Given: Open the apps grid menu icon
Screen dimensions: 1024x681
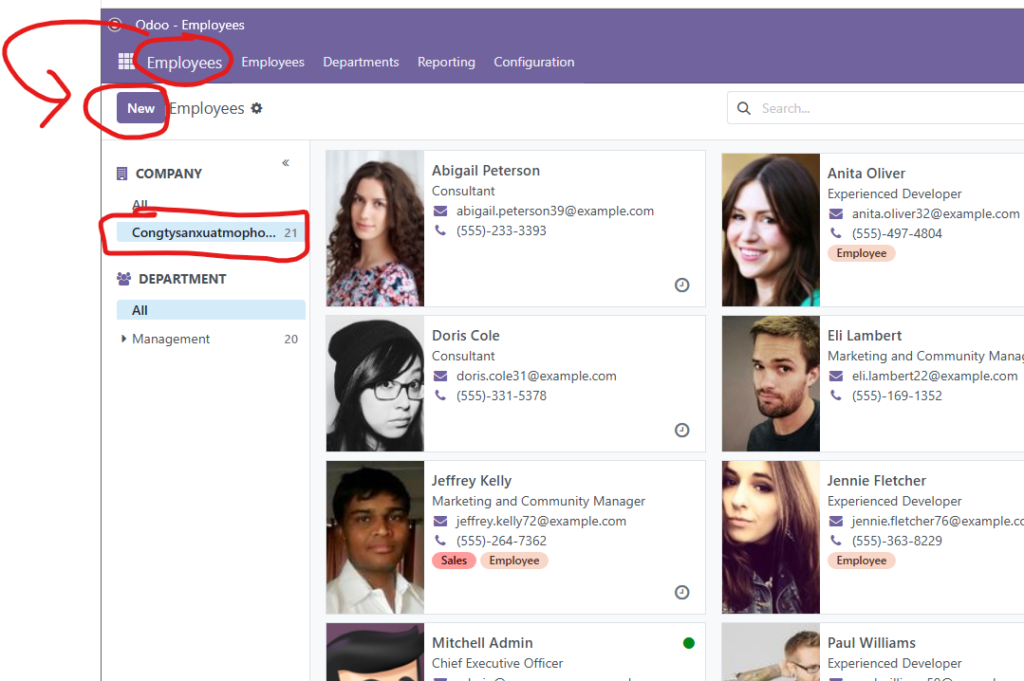Looking at the screenshot, I should (x=126, y=62).
